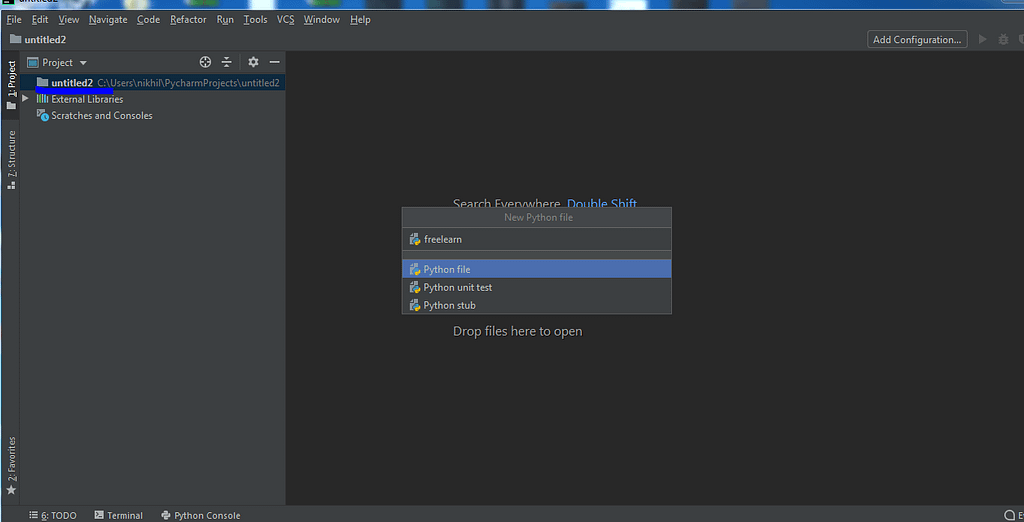Toggle the 2: Favorites side tab
1024x522 pixels.
(x=10, y=466)
